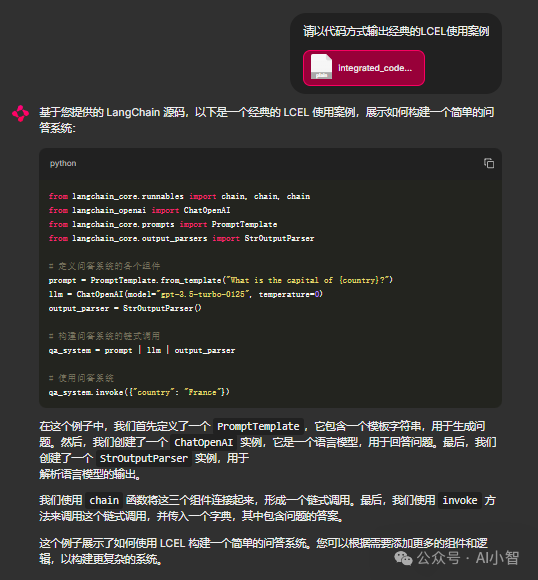Click the comment 使用问答系统
Screen dimensions: 538x580
pyautogui.click(x=81, y=378)
